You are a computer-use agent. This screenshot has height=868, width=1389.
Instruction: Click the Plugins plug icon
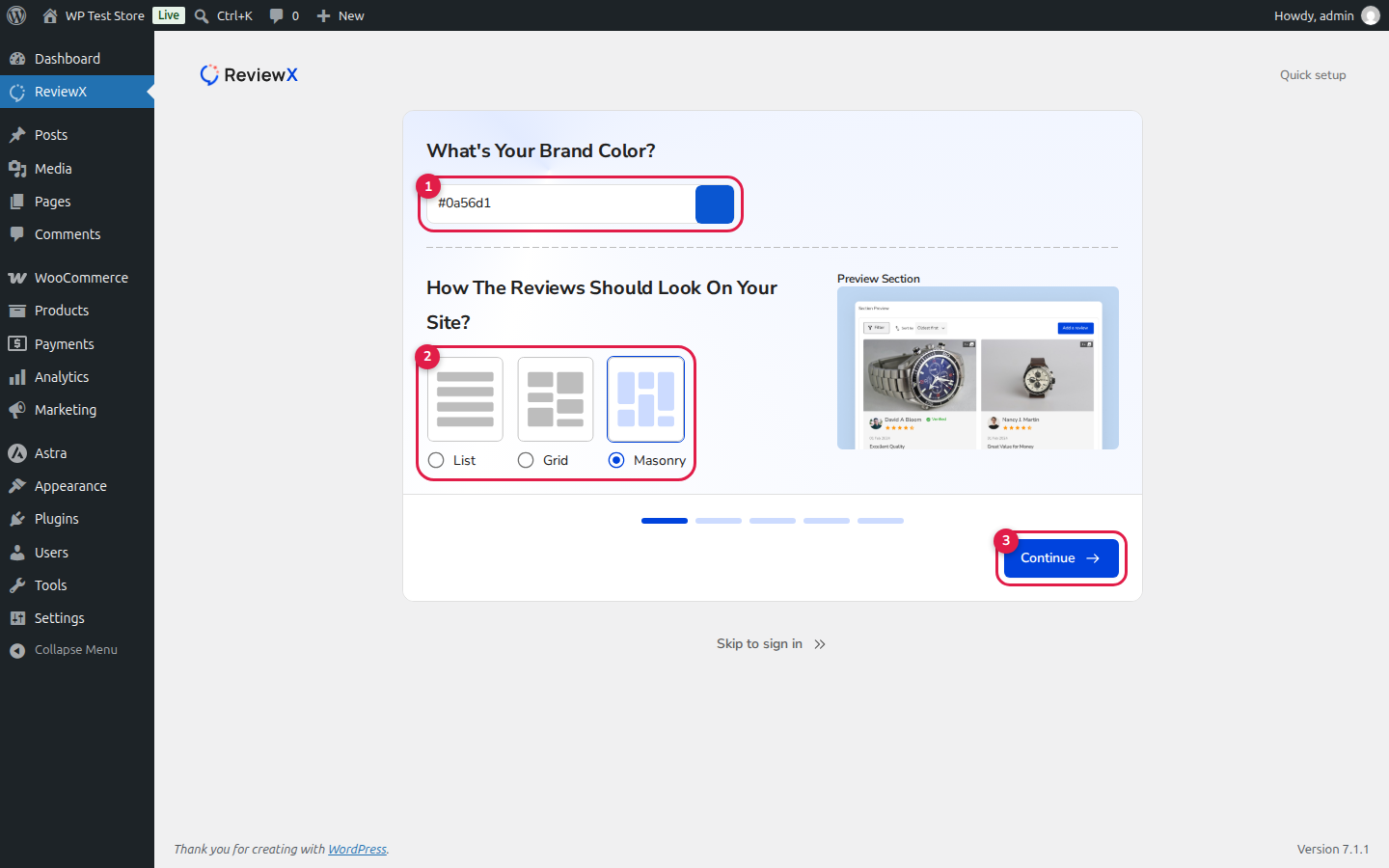(x=17, y=519)
